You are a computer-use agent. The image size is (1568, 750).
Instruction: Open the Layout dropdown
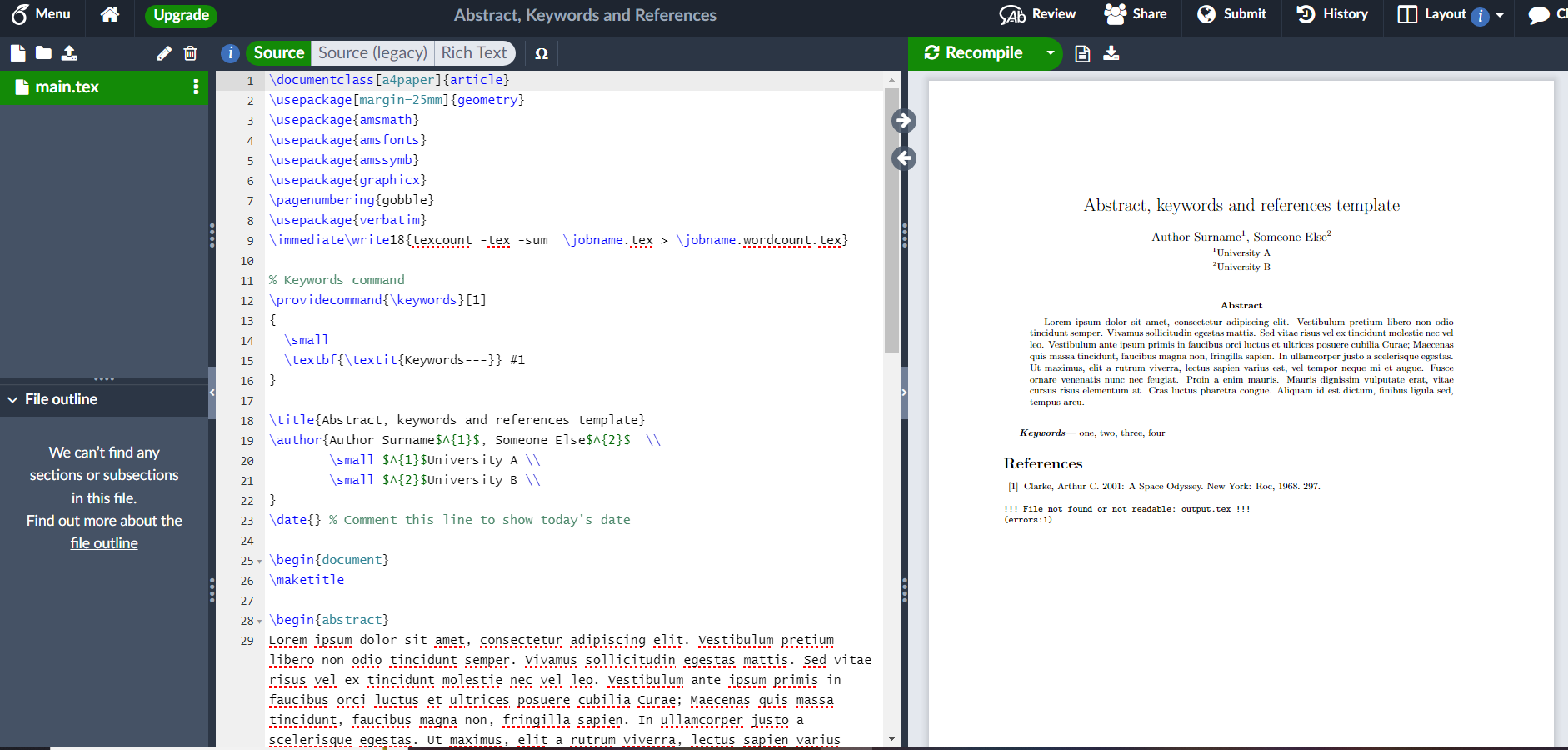1451,14
